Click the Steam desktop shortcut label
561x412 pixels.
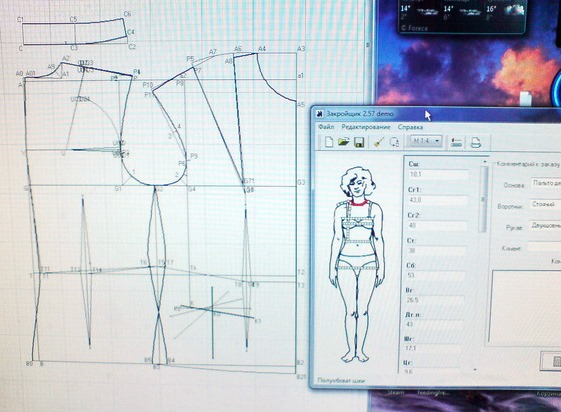tap(395, 393)
